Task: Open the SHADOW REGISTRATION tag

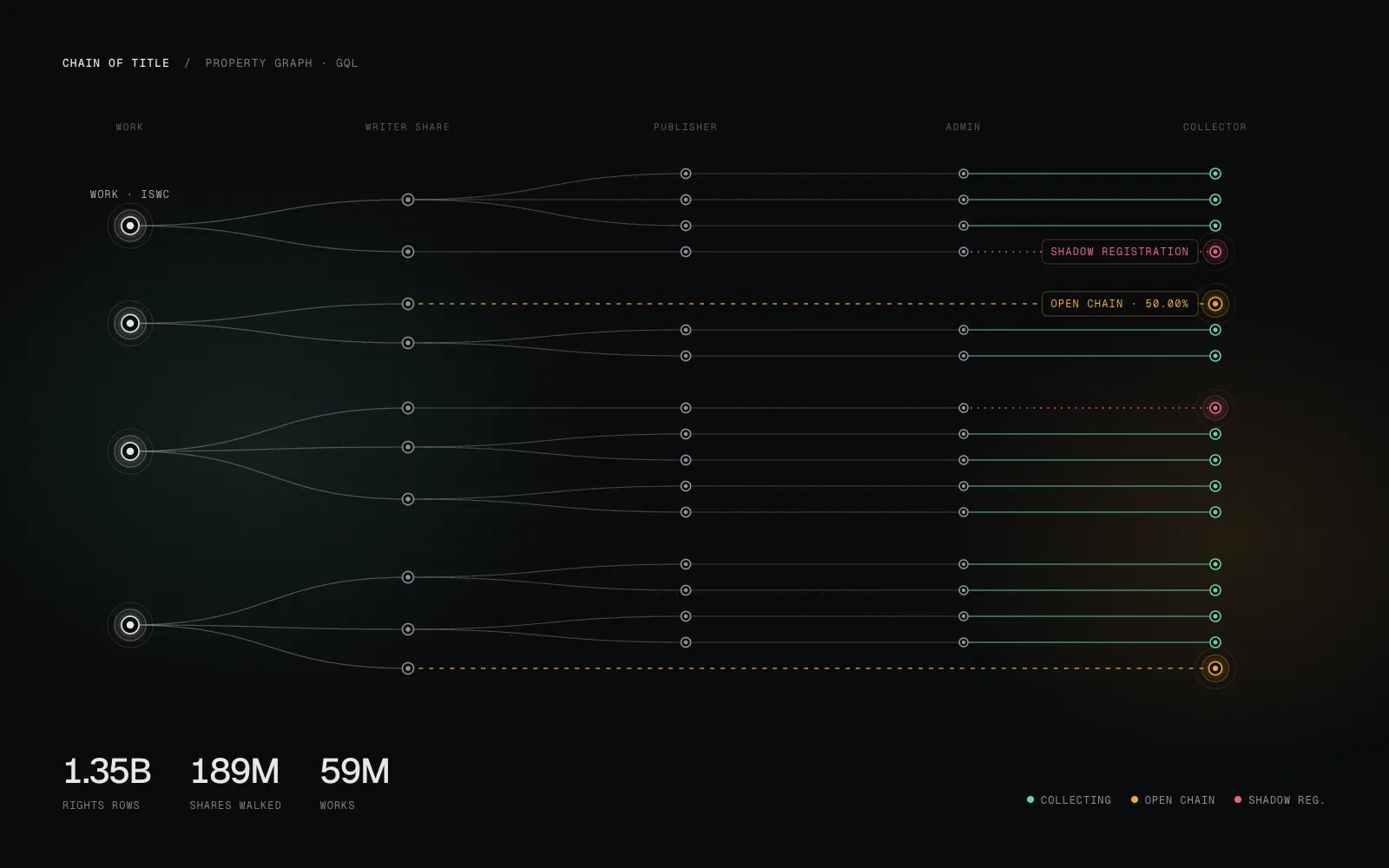Action: click(1120, 252)
